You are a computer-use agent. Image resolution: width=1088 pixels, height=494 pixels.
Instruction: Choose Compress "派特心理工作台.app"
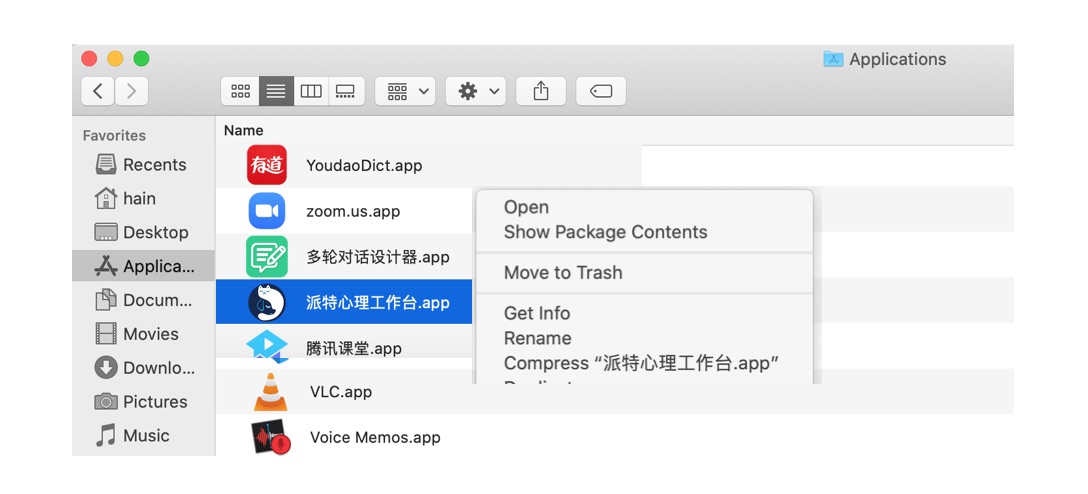(x=642, y=364)
